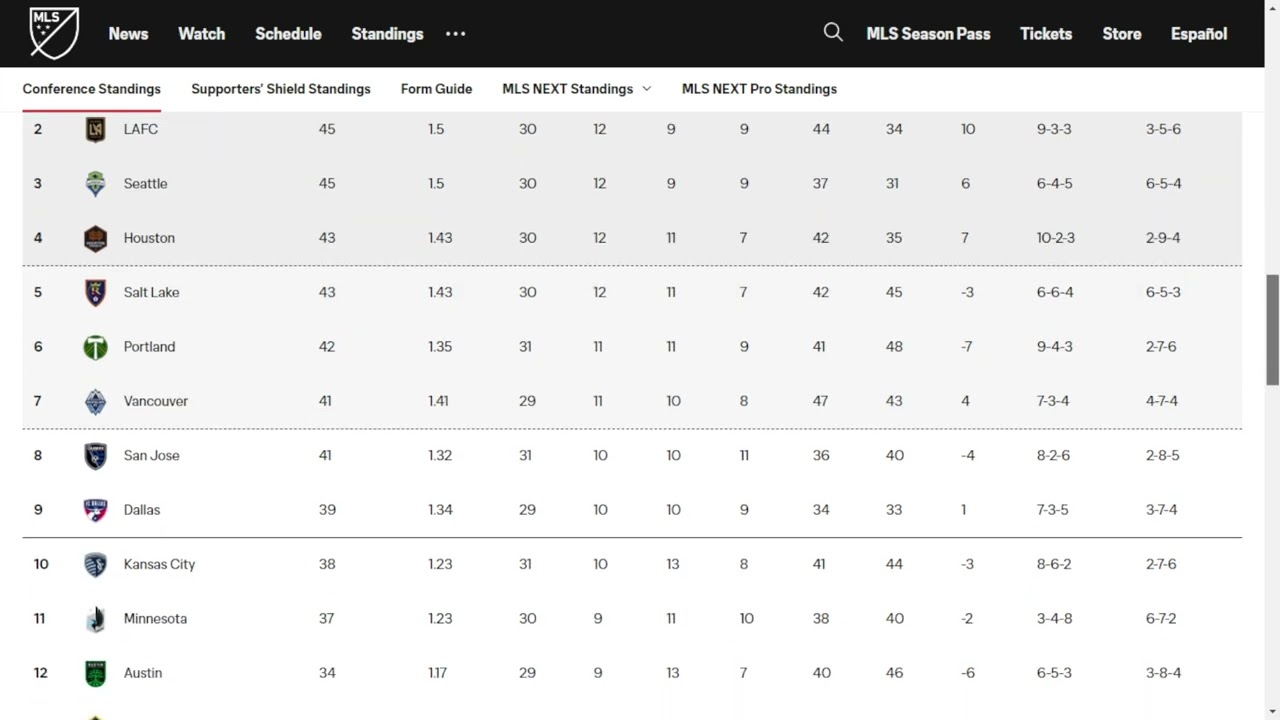Open the Store link
Viewport: 1280px width, 720px height.
pyautogui.click(x=1122, y=34)
